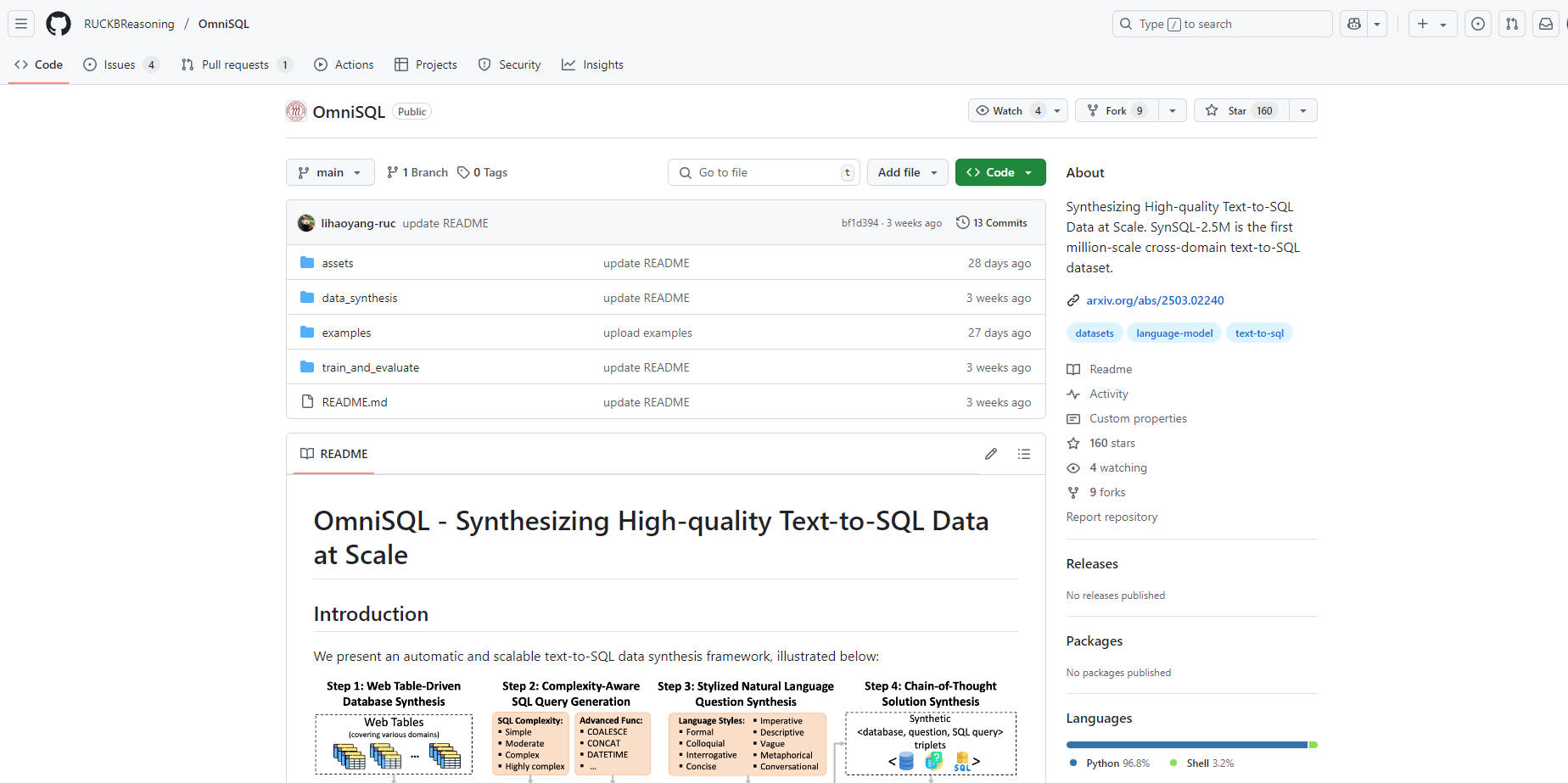Open README.md file

point(354,402)
